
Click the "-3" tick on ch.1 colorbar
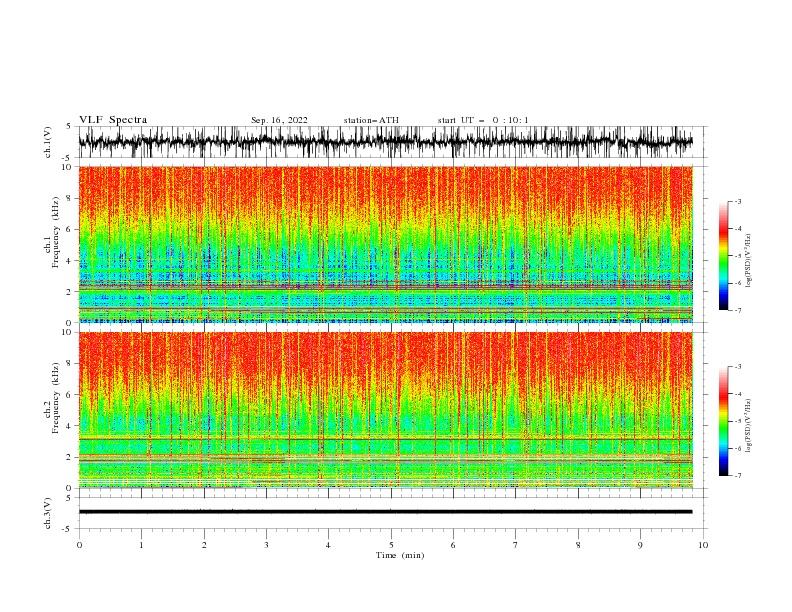click(x=738, y=201)
